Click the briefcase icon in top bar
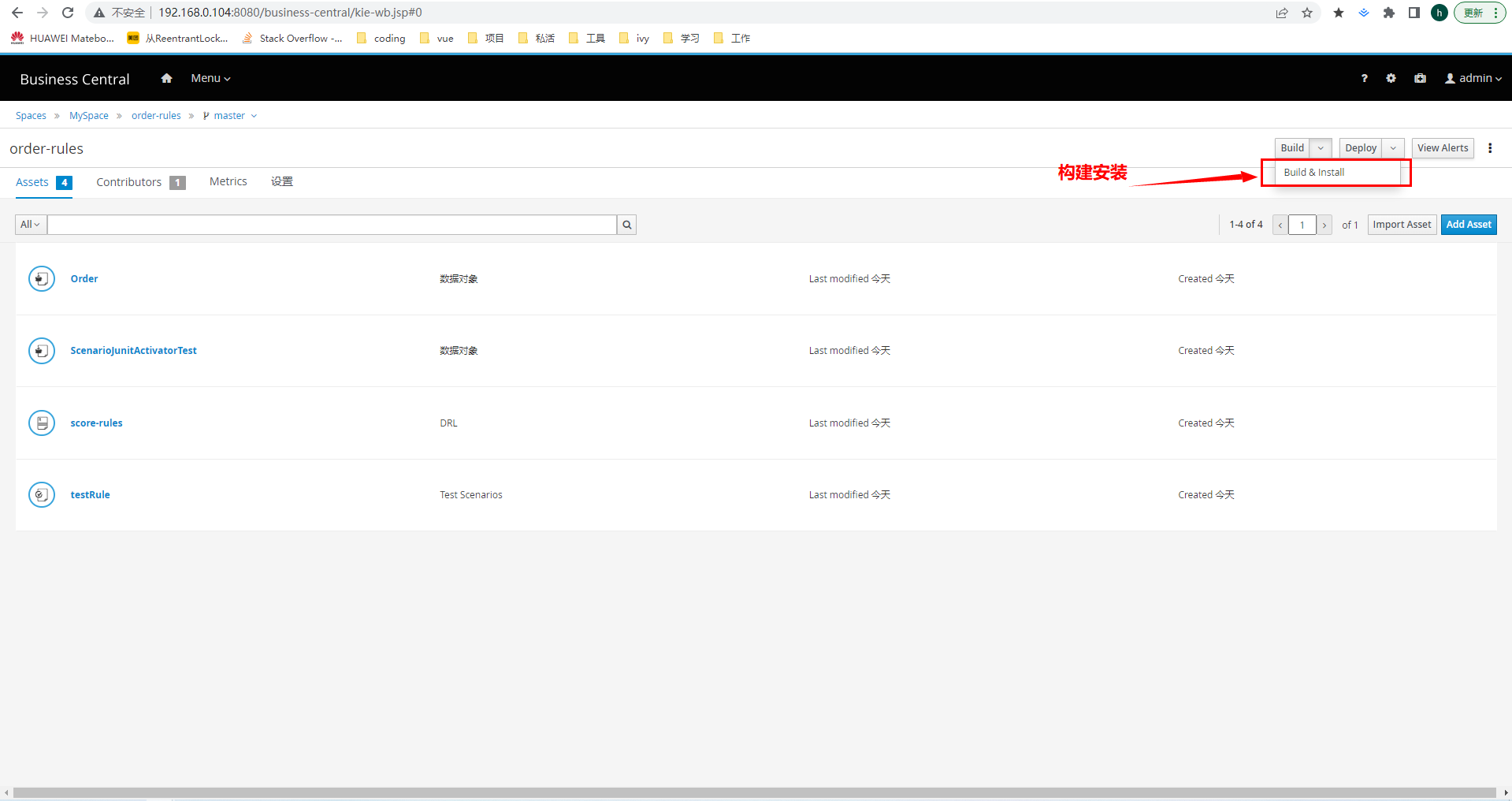This screenshot has height=801, width=1512. point(1420,78)
